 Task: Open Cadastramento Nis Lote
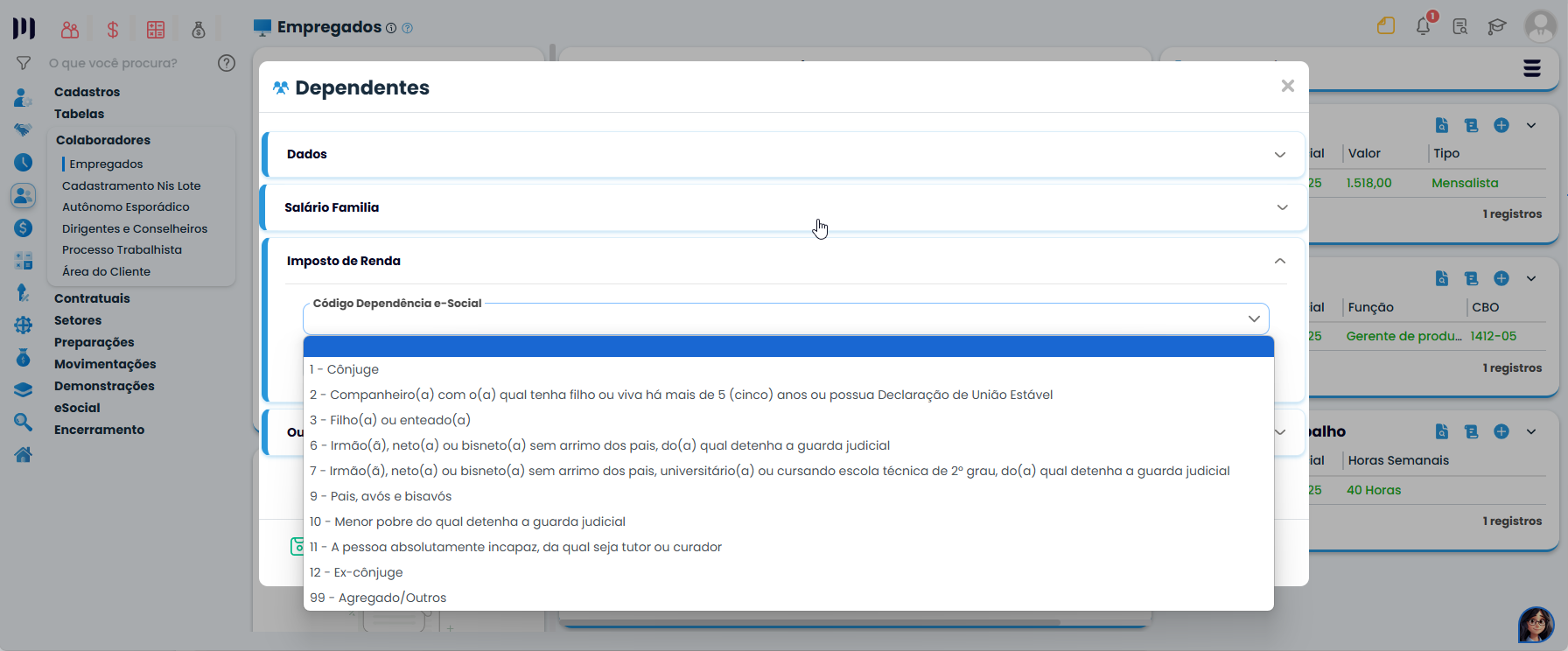pyautogui.click(x=131, y=185)
